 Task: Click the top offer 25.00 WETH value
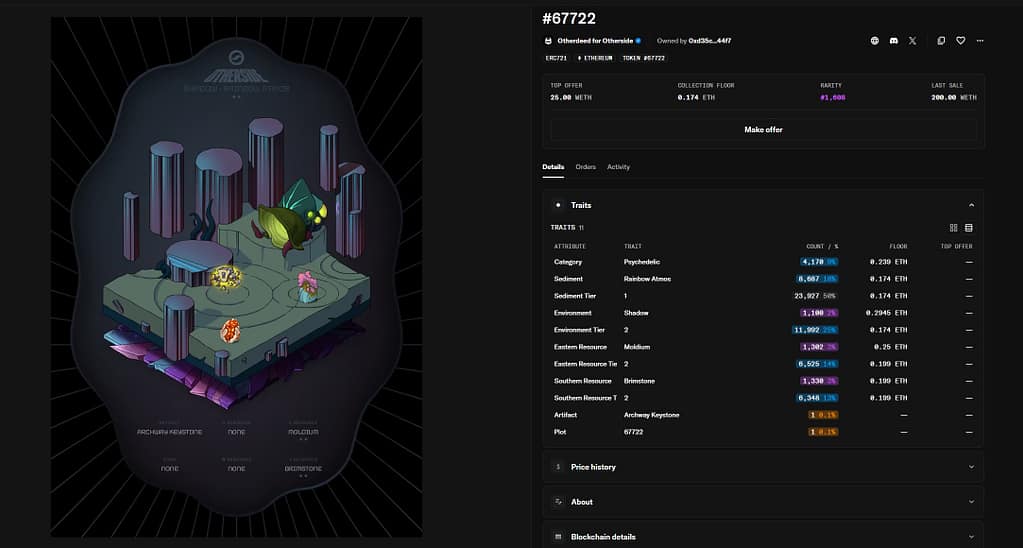tap(571, 98)
